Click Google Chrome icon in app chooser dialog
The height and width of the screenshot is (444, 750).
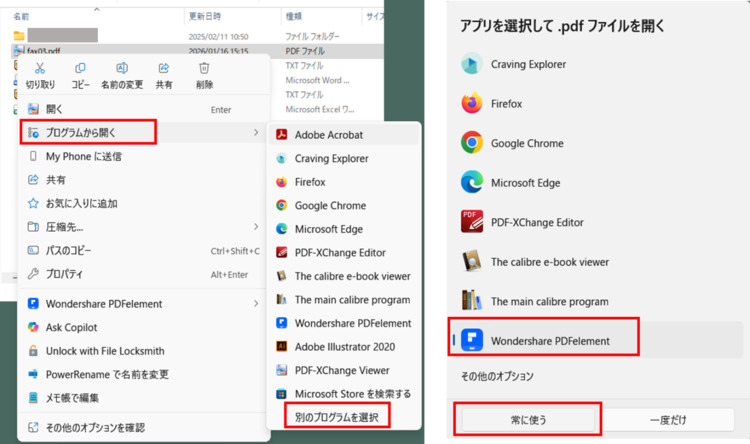point(472,143)
